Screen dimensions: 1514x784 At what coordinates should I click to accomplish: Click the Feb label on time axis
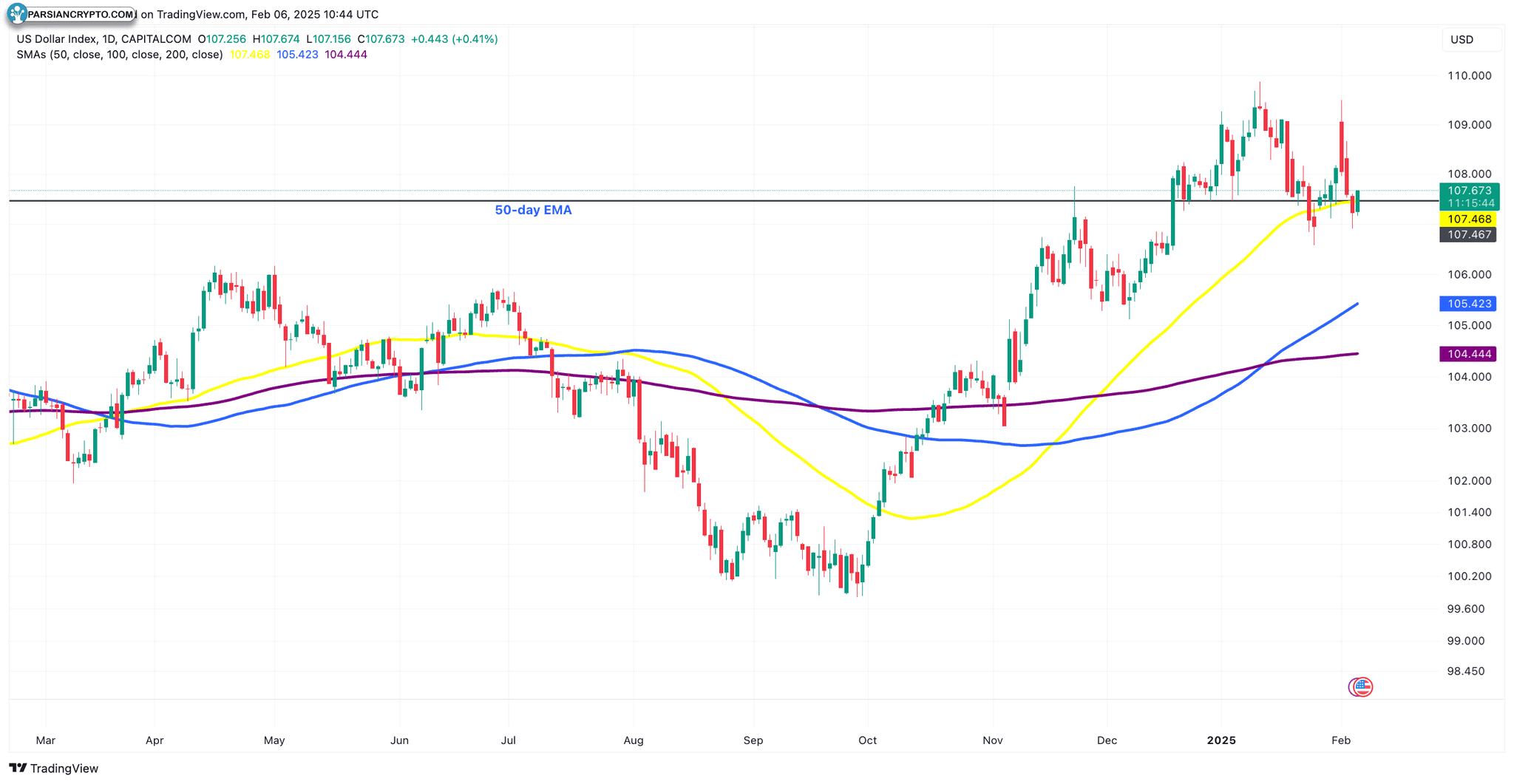click(1341, 740)
